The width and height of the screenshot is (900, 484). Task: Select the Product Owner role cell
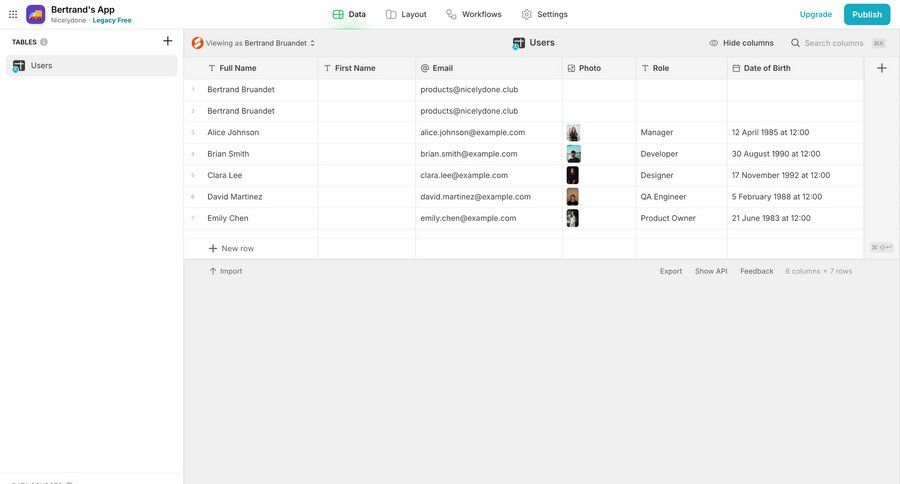pos(681,218)
